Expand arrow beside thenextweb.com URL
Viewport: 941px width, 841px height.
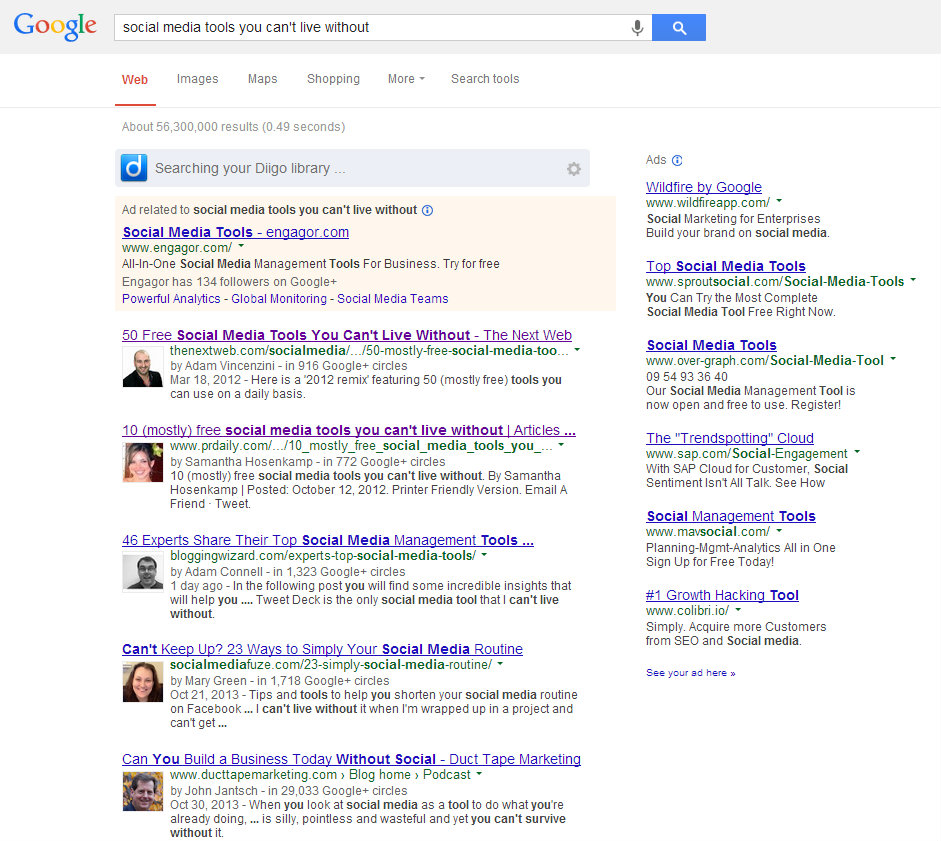point(577,349)
